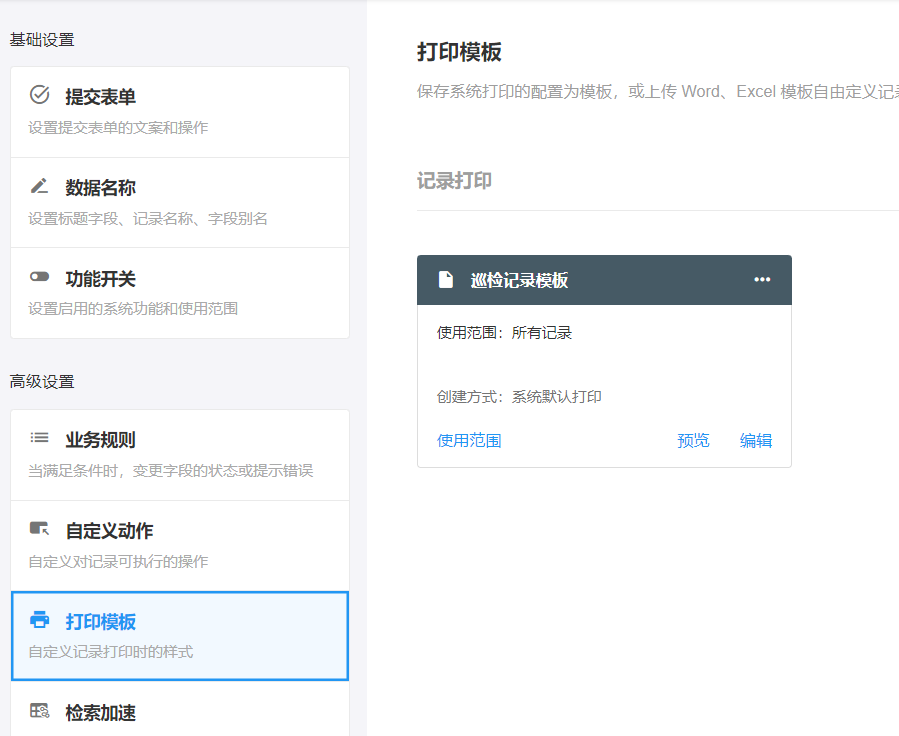Viewport: 899px width, 736px height.
Task: Click the printer icon beside 打印模板
Action: (x=40, y=620)
